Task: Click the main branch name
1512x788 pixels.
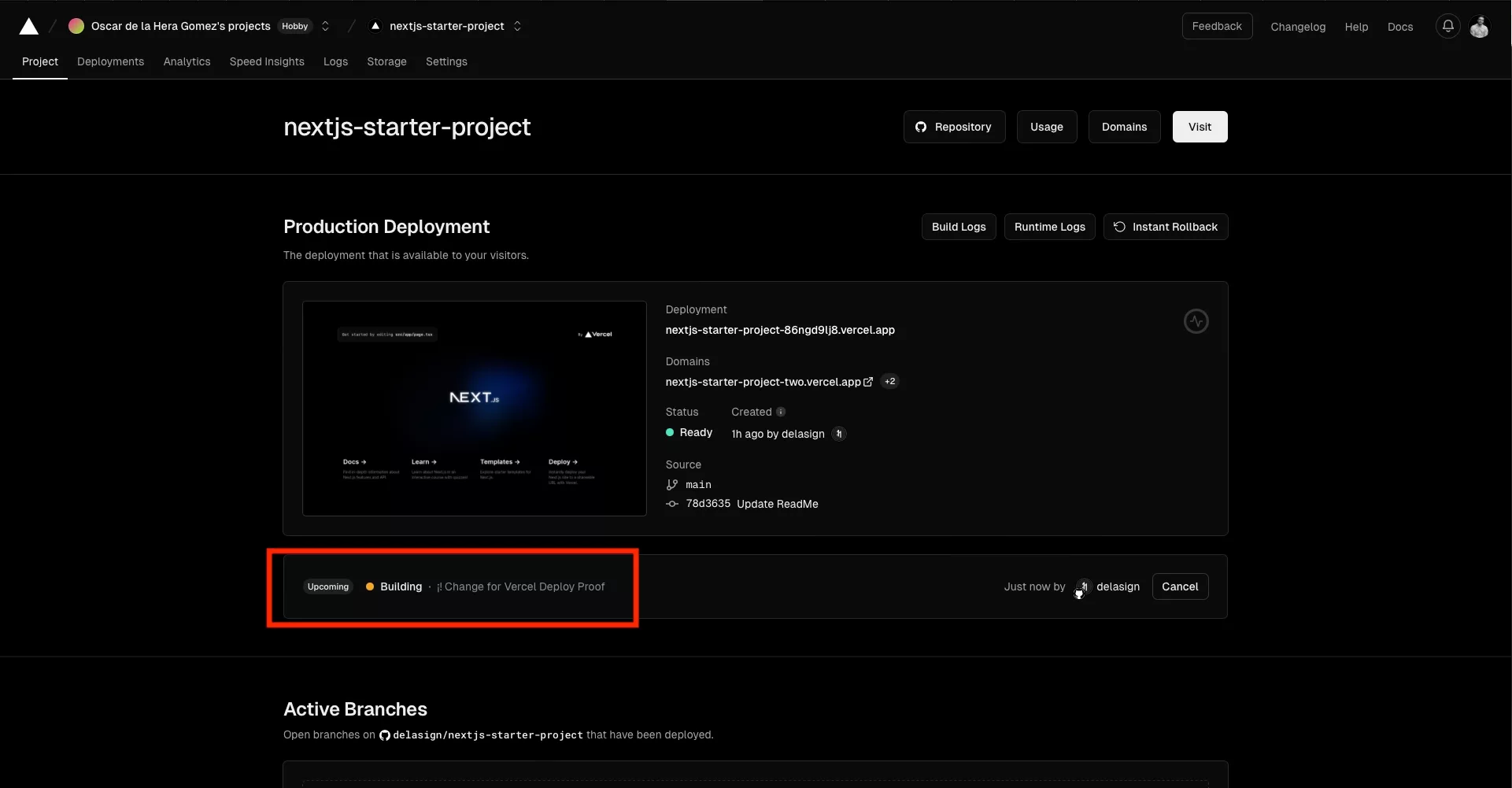Action: [x=698, y=485]
